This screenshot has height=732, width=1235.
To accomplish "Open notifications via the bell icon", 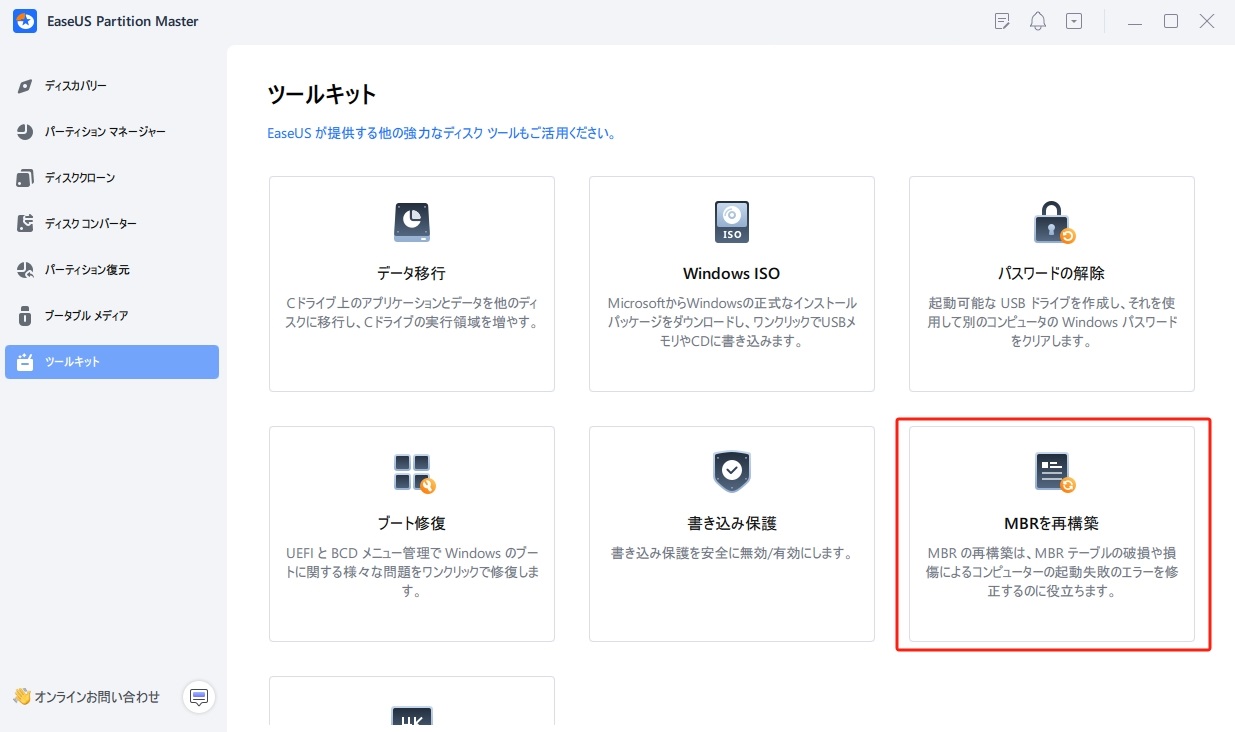I will coord(1038,20).
